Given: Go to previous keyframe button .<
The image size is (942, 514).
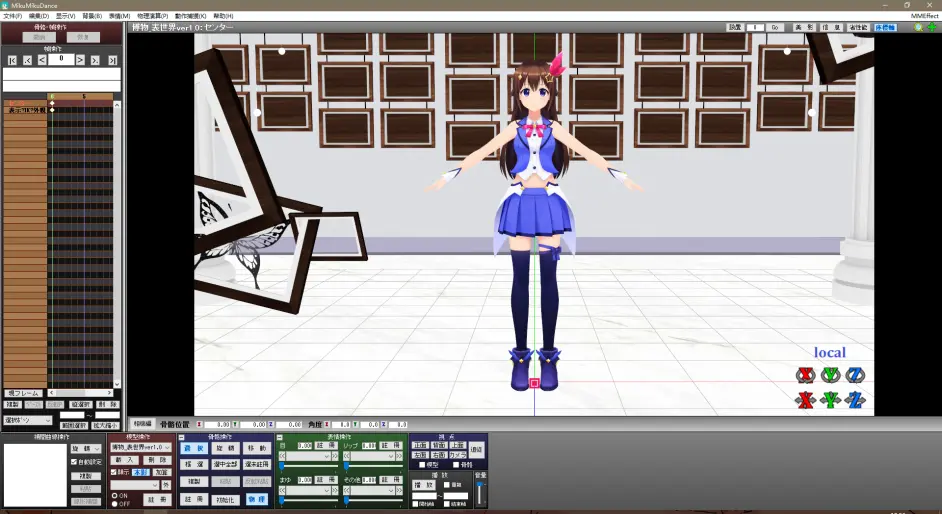Looking at the screenshot, I should click(x=27, y=60).
